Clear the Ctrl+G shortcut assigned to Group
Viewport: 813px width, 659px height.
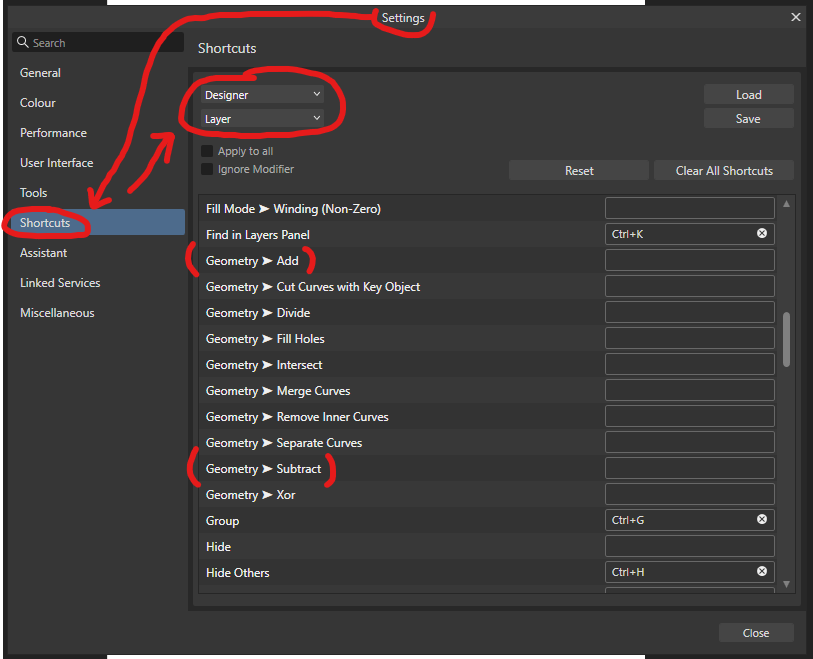[761, 519]
